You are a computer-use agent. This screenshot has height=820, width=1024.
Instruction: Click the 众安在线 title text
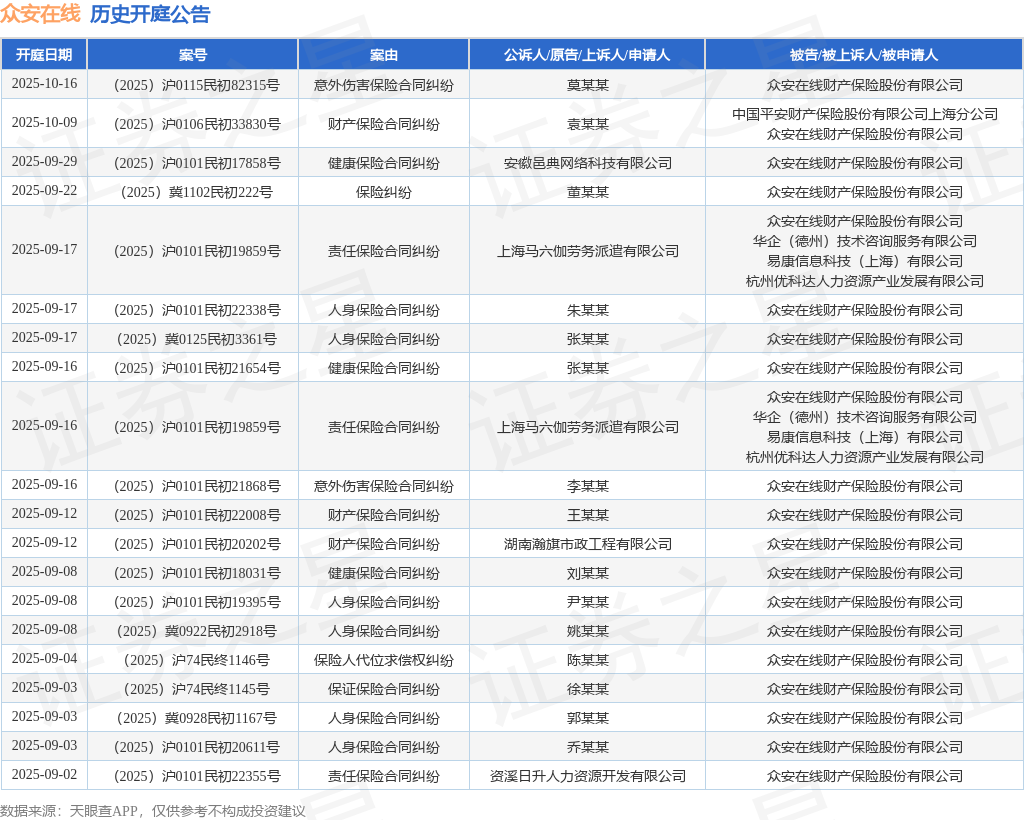pyautogui.click(x=40, y=14)
